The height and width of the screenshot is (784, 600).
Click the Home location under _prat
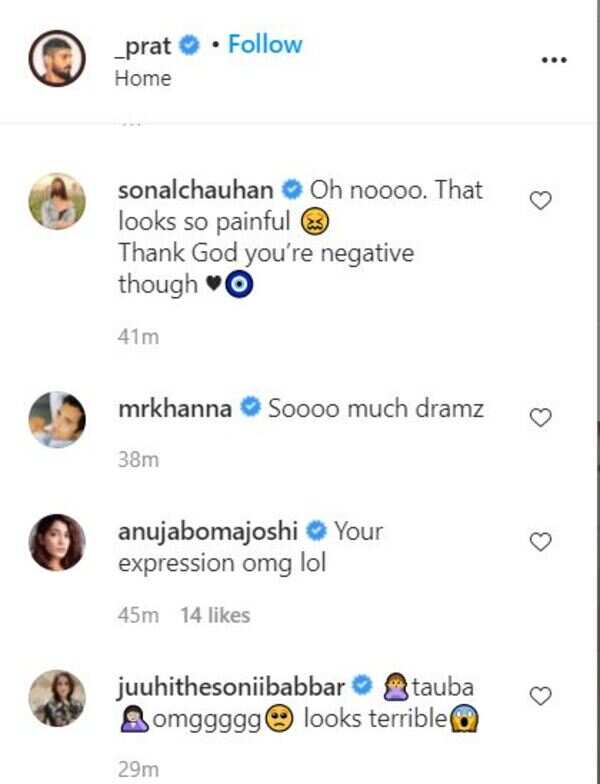143,78
